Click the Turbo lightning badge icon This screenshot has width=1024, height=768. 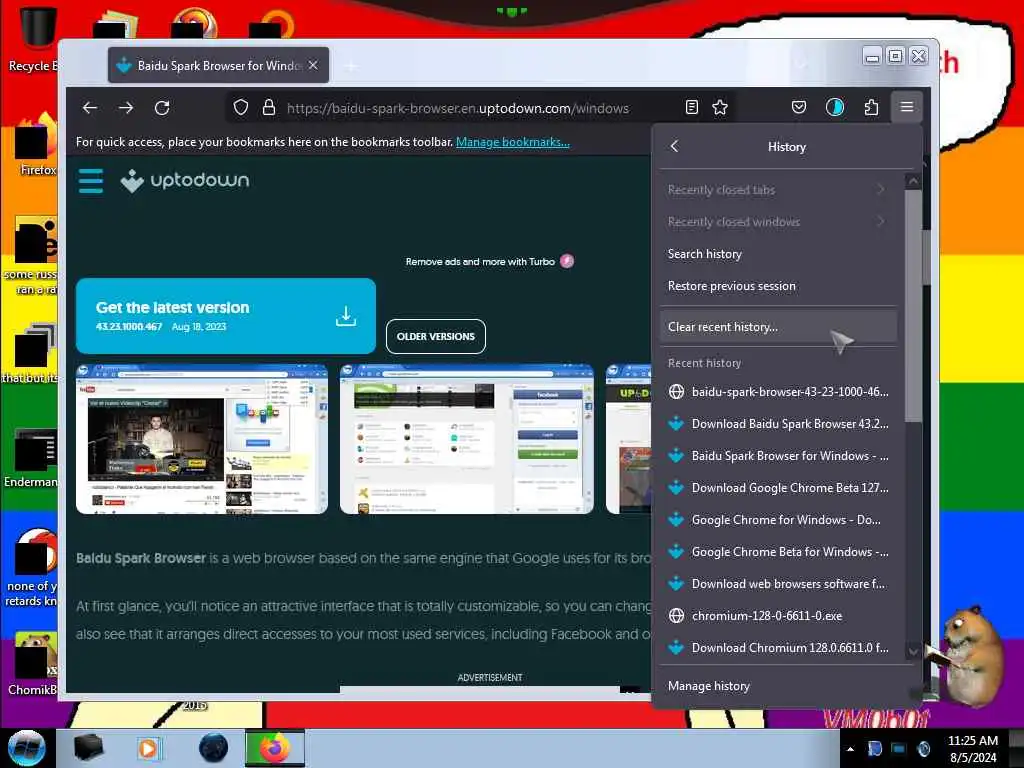click(x=567, y=261)
